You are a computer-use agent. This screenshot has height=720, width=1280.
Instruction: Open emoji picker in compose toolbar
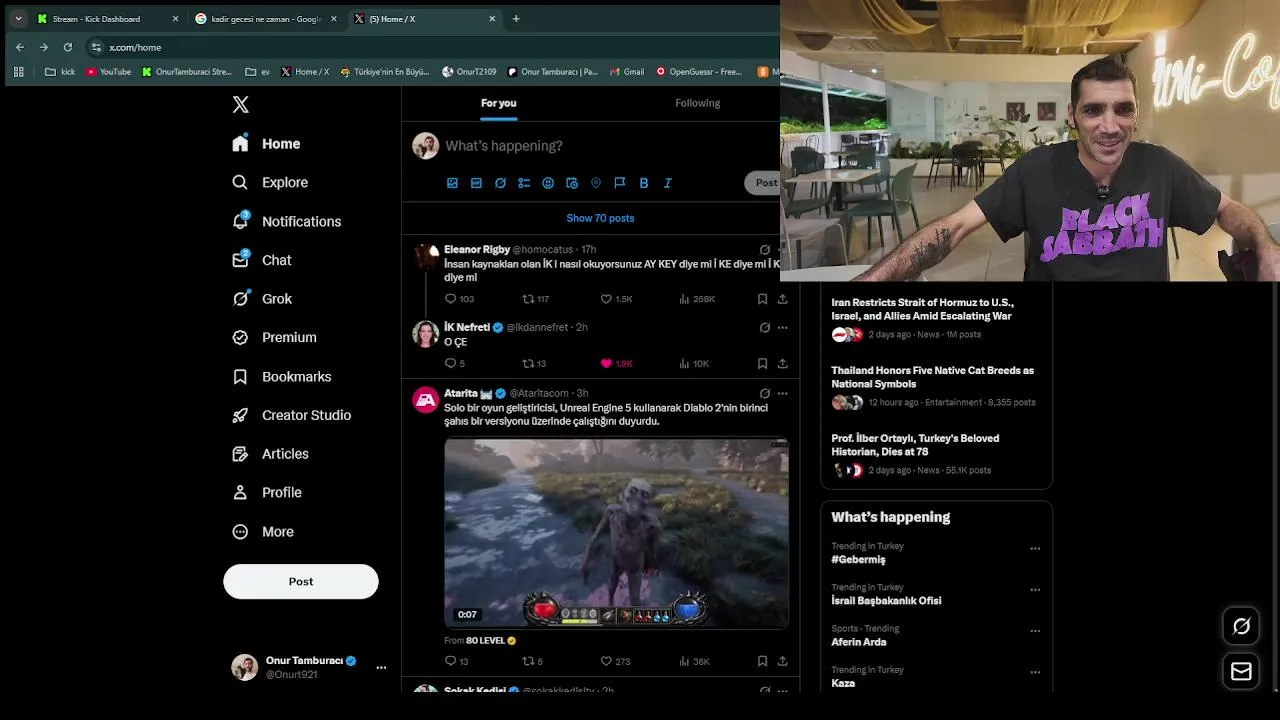pyautogui.click(x=548, y=183)
